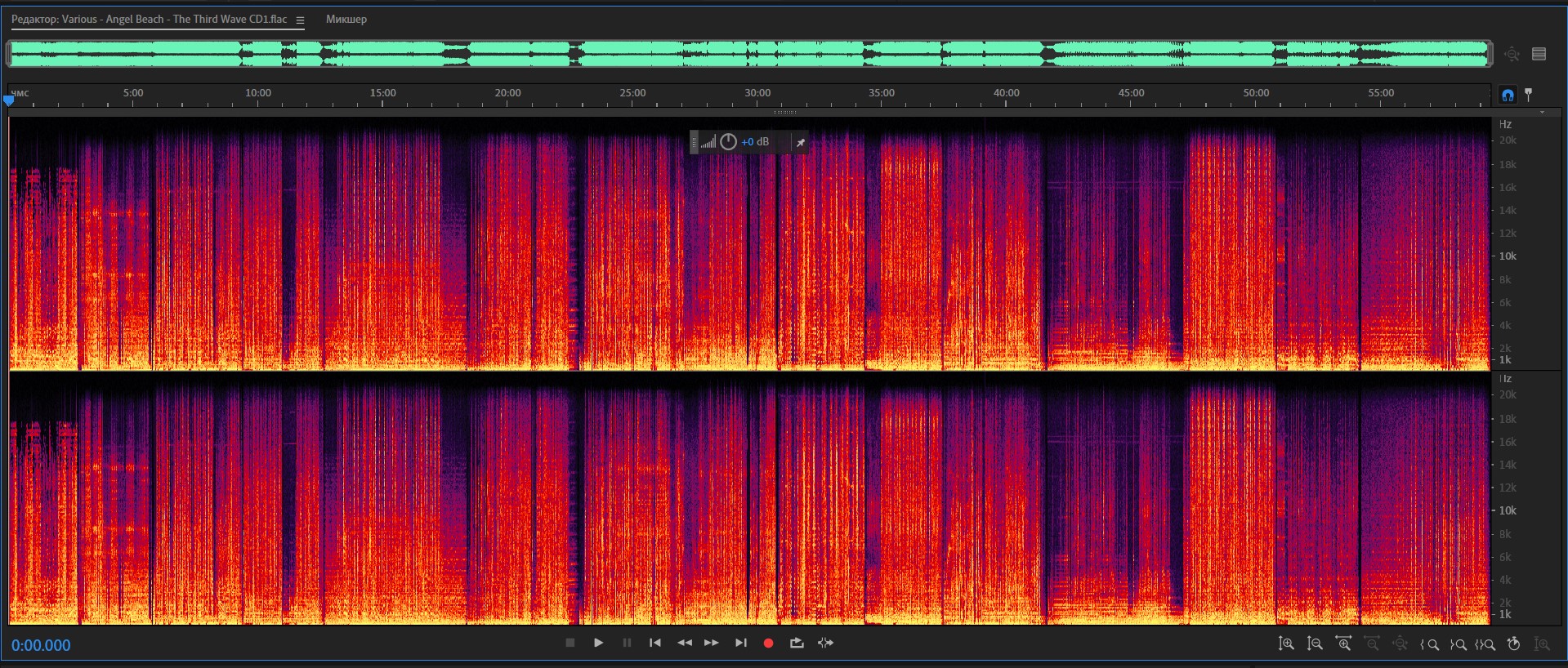Switch to the Микшер tab
The image size is (1568, 668).
pos(346,19)
